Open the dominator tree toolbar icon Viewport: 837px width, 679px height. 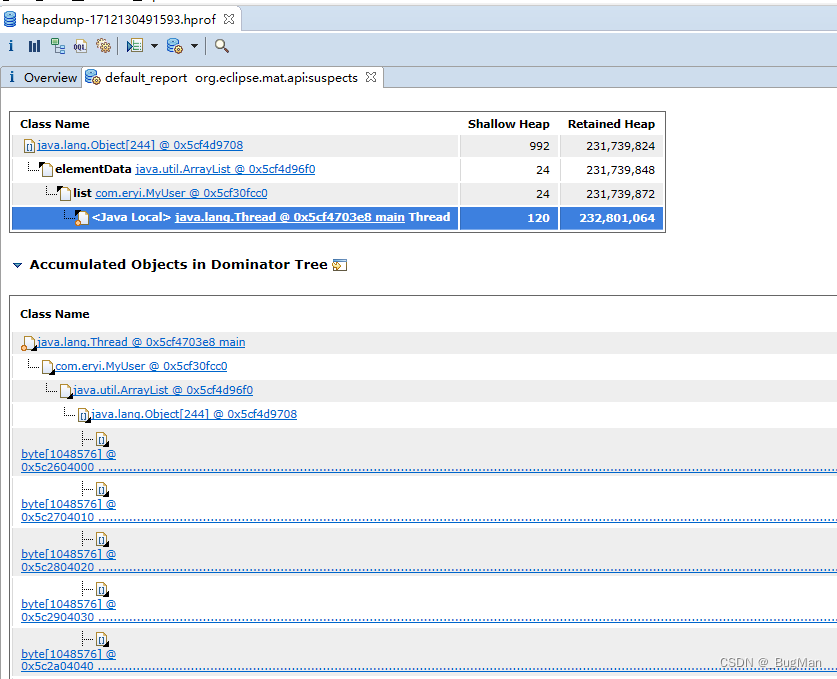(x=58, y=46)
